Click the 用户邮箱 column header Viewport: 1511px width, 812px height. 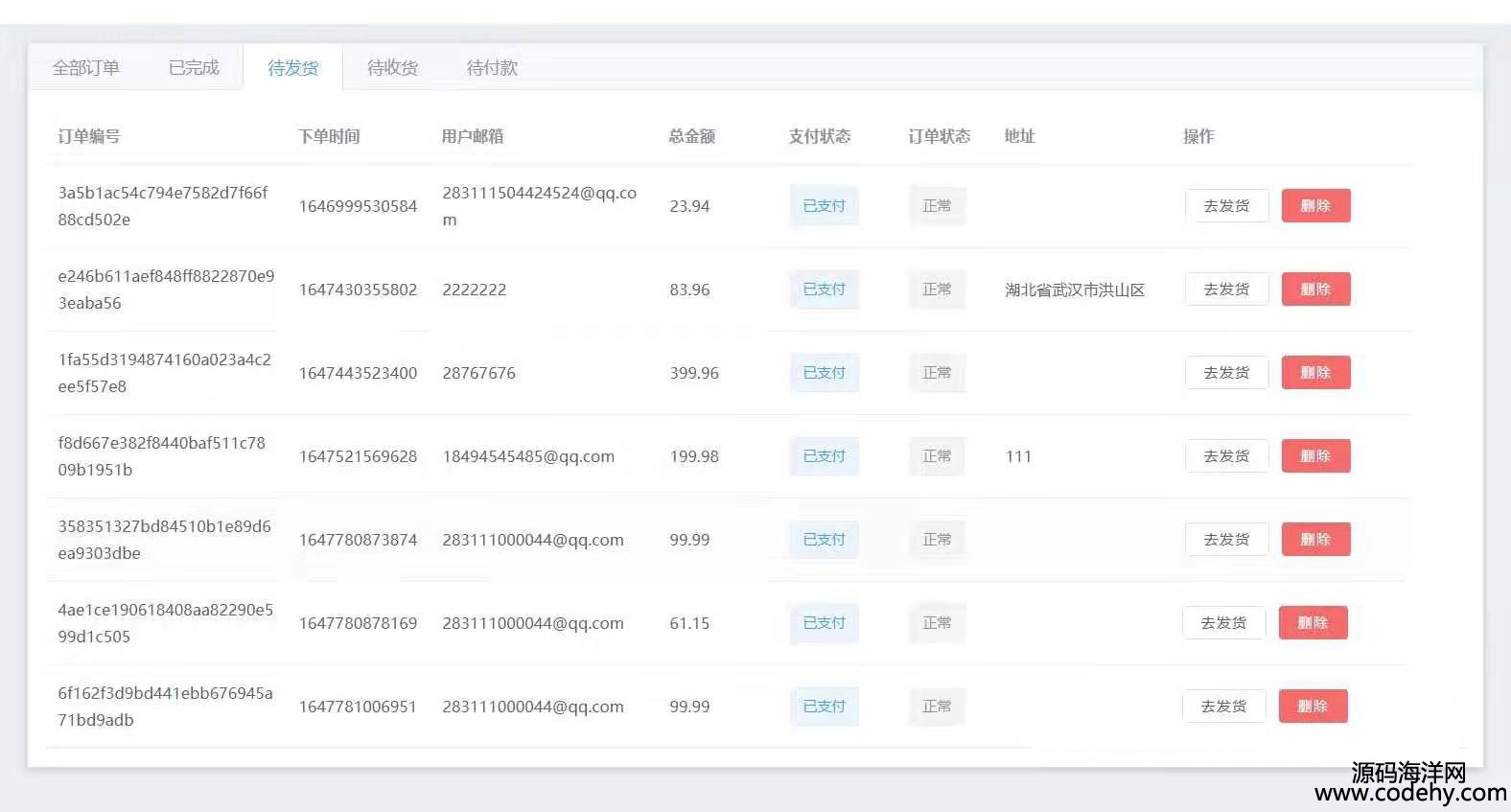point(473,136)
